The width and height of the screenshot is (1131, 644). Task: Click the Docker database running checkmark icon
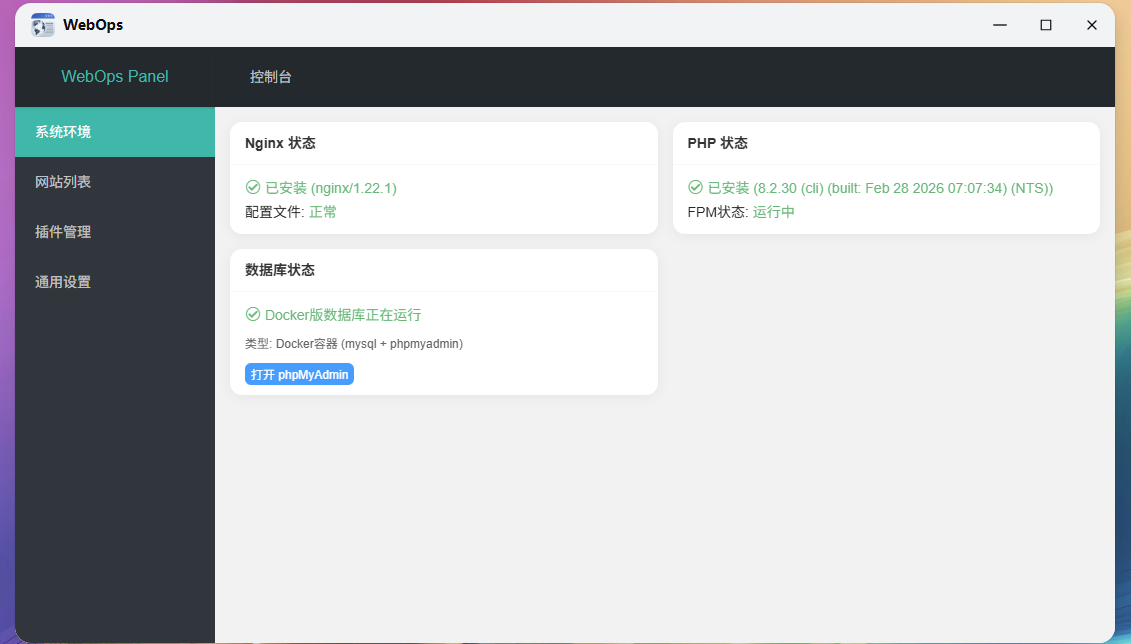click(x=253, y=314)
